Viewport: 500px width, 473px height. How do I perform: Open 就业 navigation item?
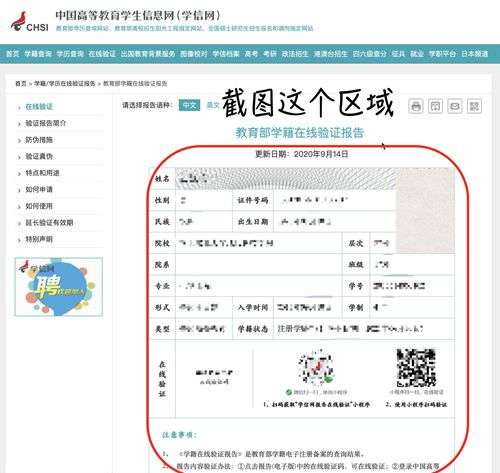point(417,54)
